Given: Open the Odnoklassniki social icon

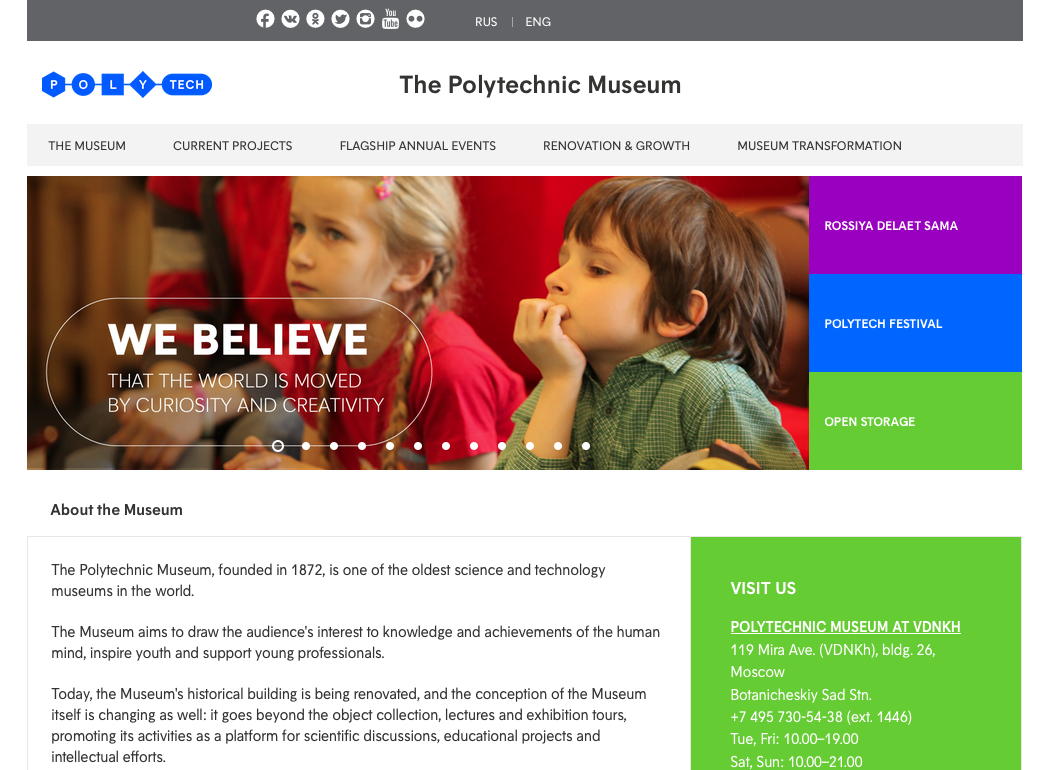Looking at the screenshot, I should [315, 19].
